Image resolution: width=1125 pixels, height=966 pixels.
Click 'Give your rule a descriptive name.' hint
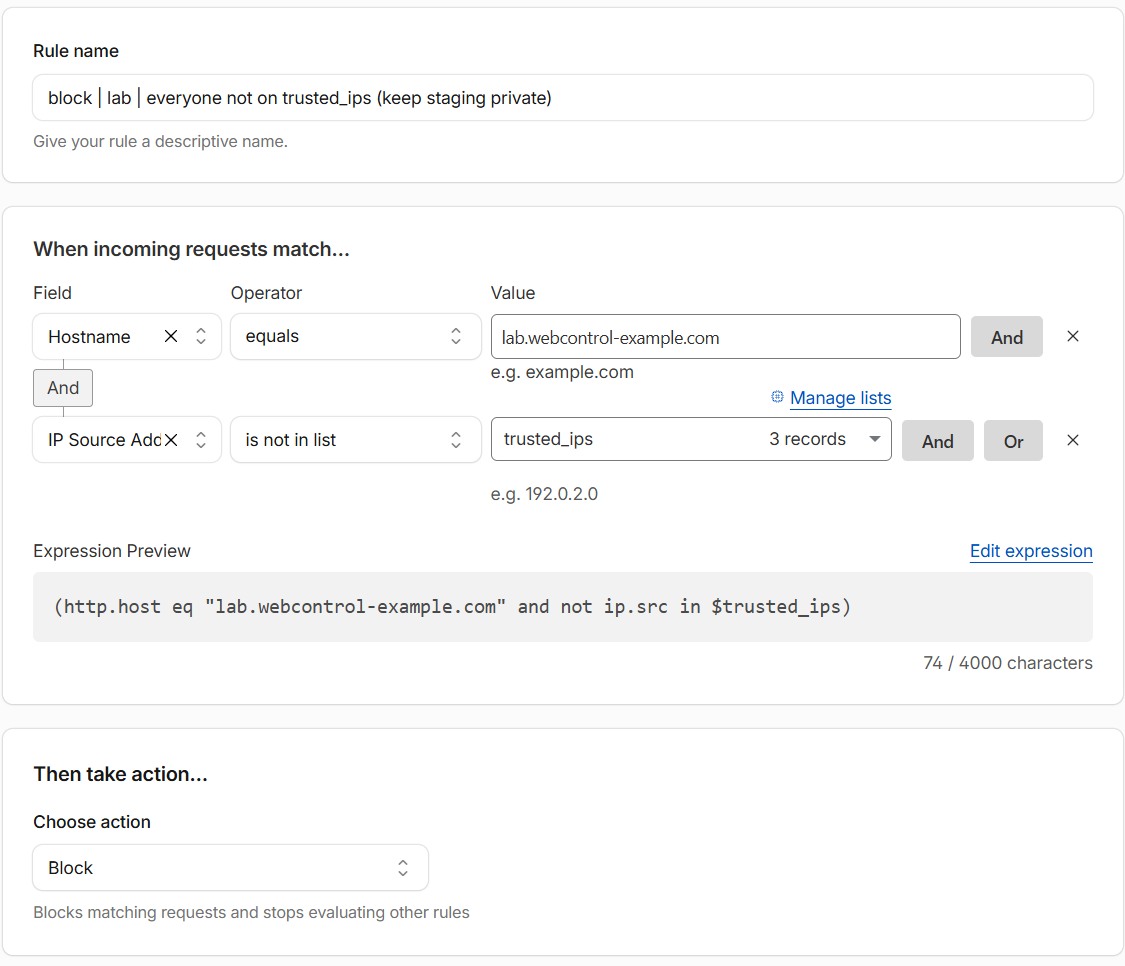coord(160,141)
